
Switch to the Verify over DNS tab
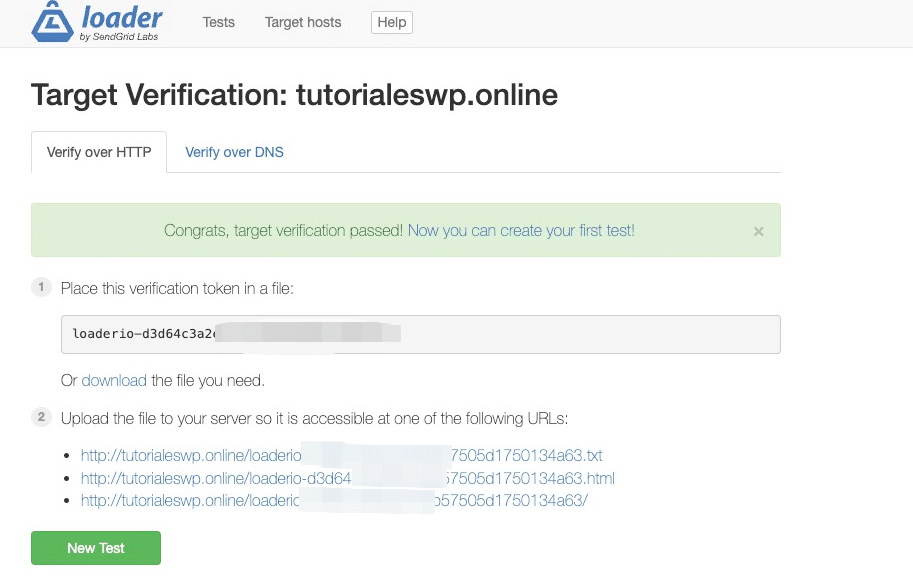(x=233, y=152)
